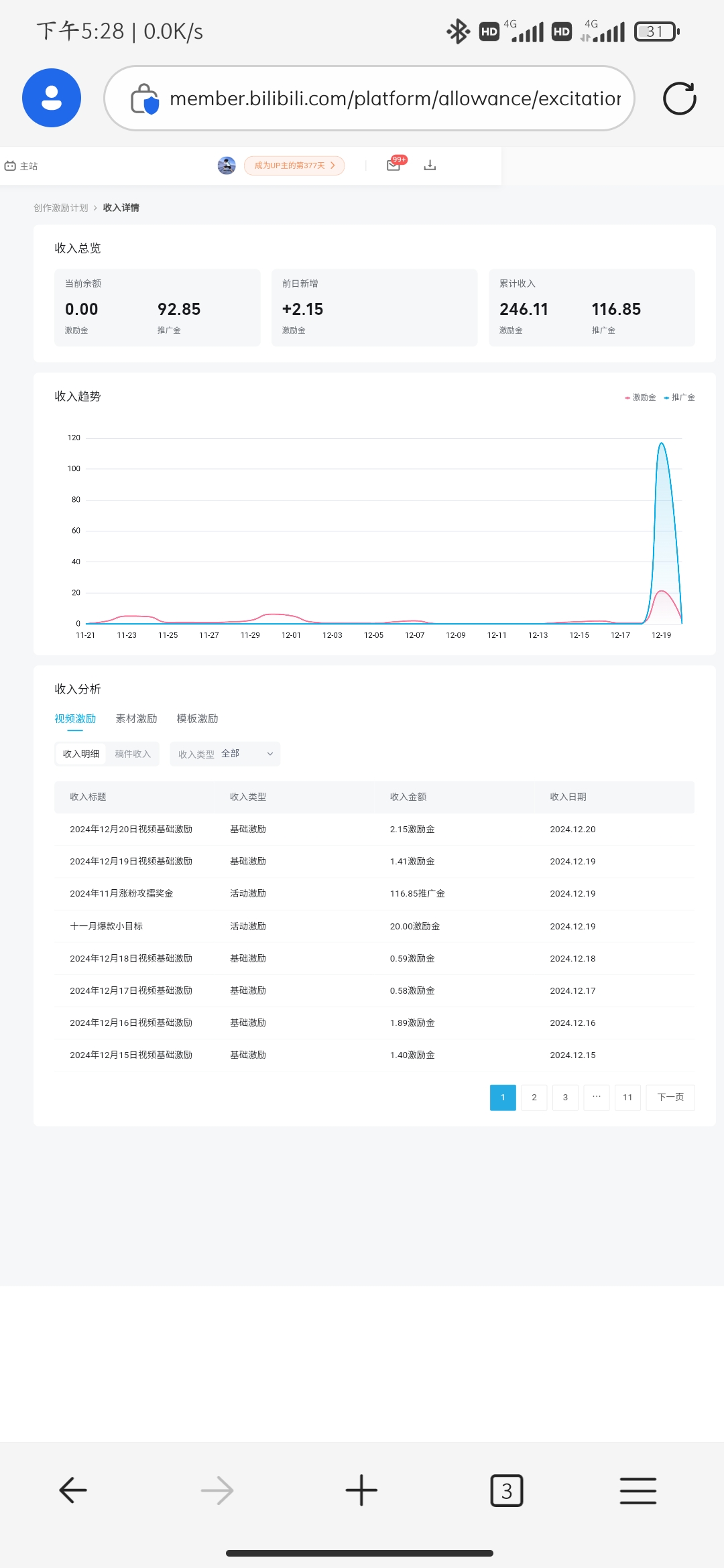Click 下一页 next page button

point(670,1098)
